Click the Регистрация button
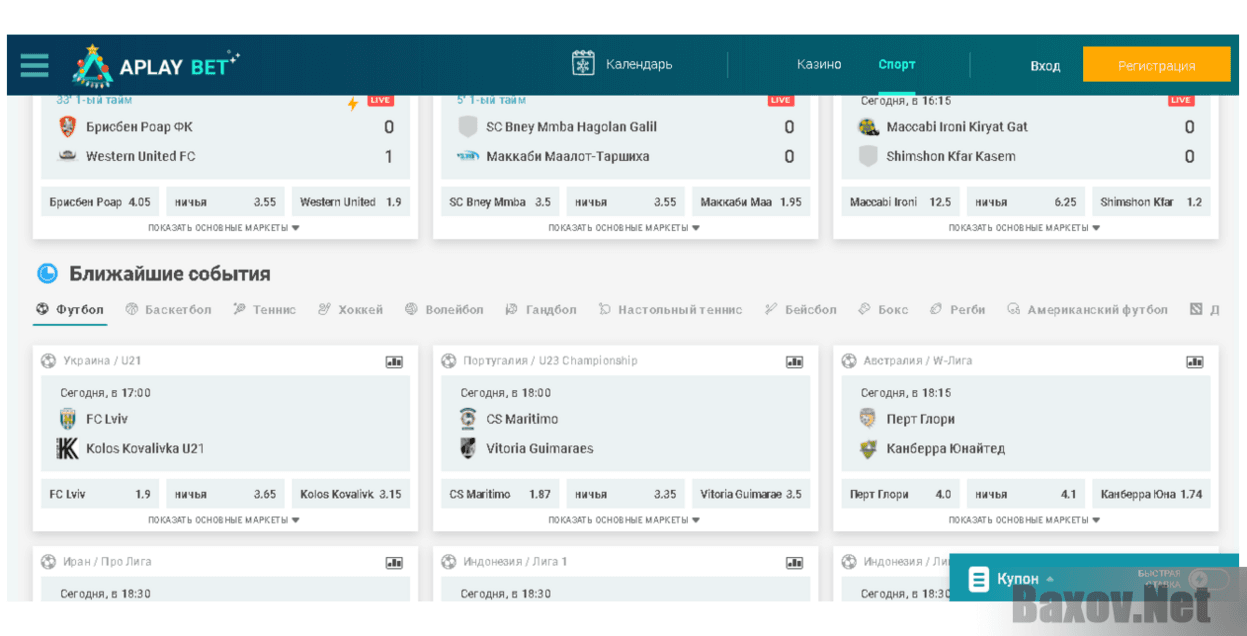 (x=1156, y=66)
